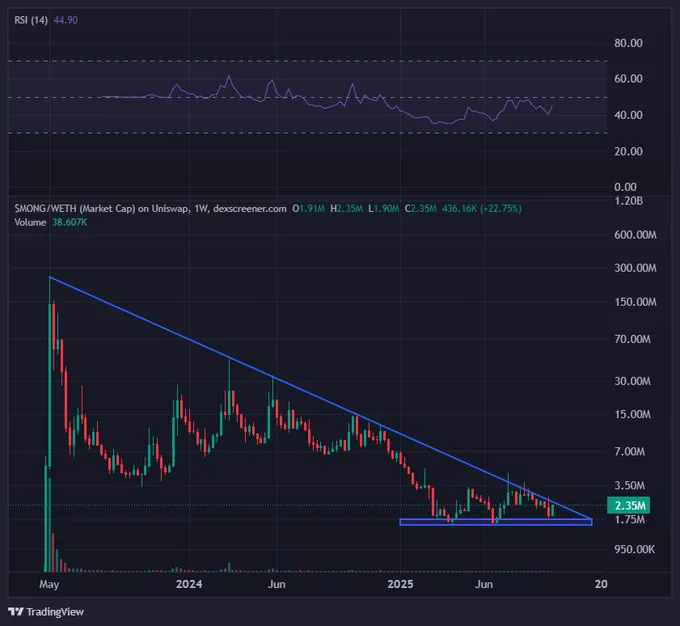Select the blue support zone rectangle
The height and width of the screenshot is (626, 680).
496,522
